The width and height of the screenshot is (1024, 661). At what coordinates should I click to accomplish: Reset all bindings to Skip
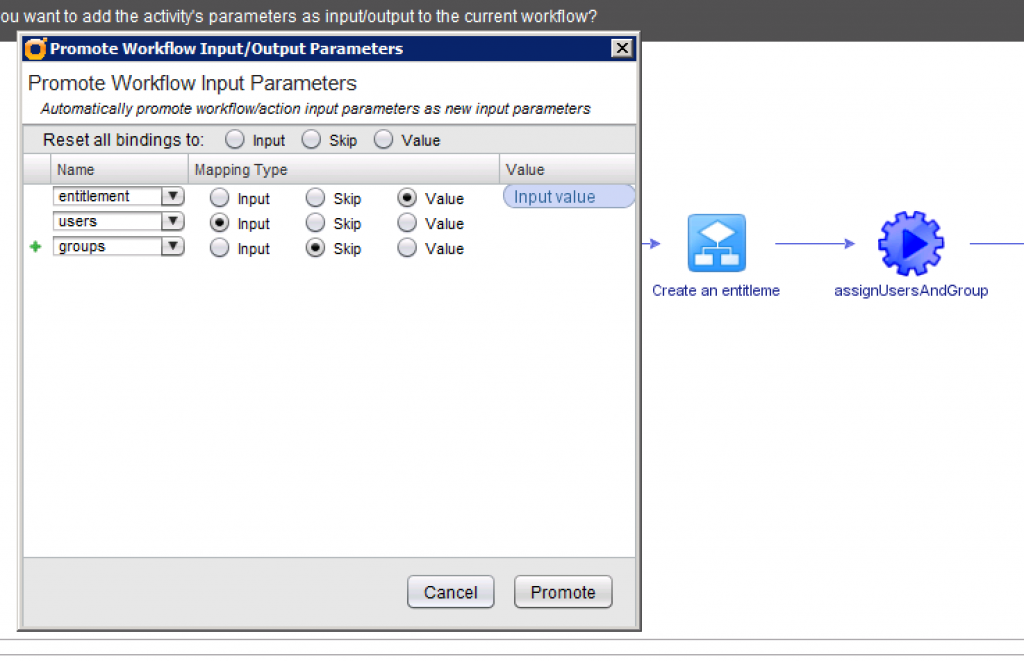311,140
